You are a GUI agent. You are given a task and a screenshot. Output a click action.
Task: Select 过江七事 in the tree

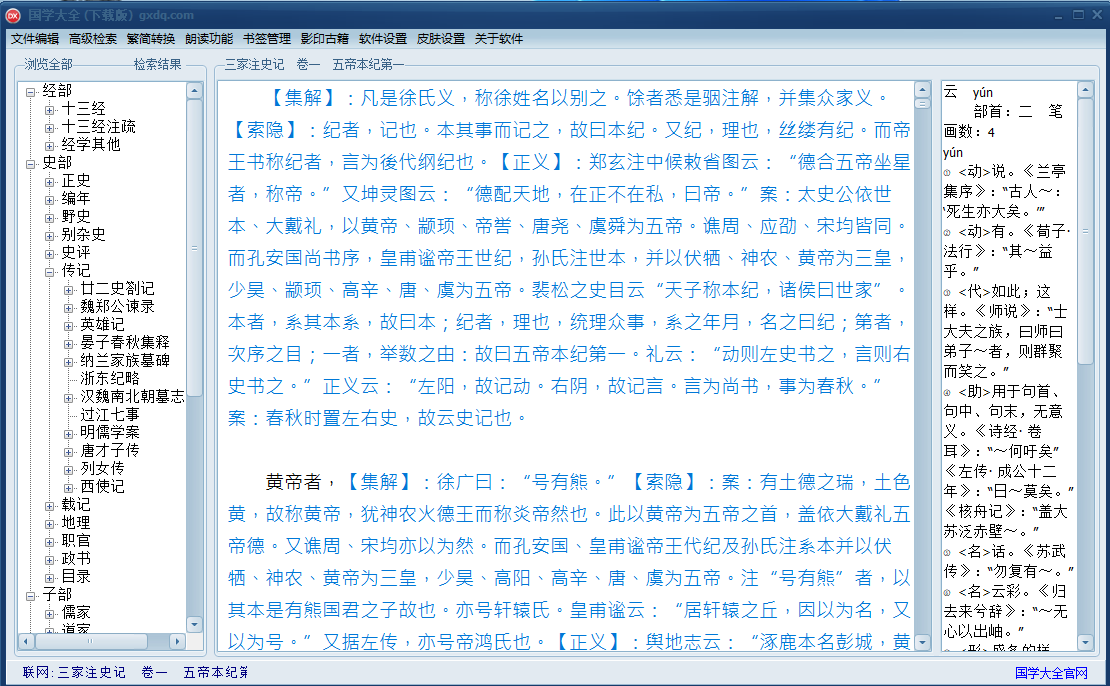pos(110,414)
